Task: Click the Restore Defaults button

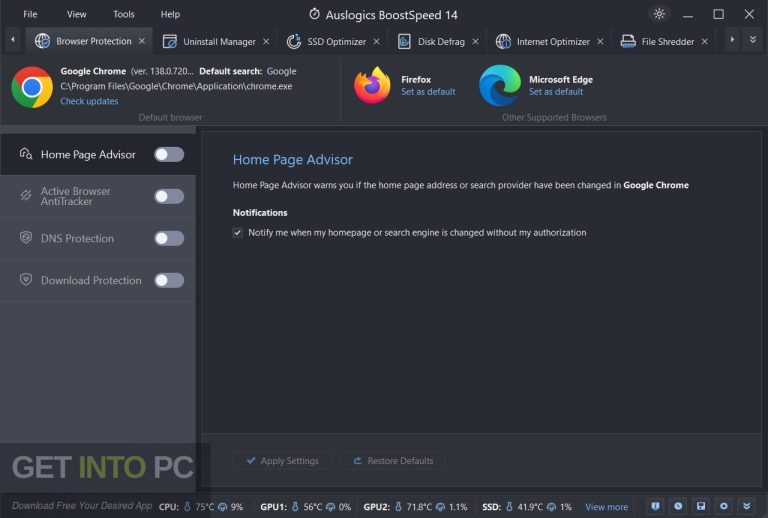Action: (393, 461)
